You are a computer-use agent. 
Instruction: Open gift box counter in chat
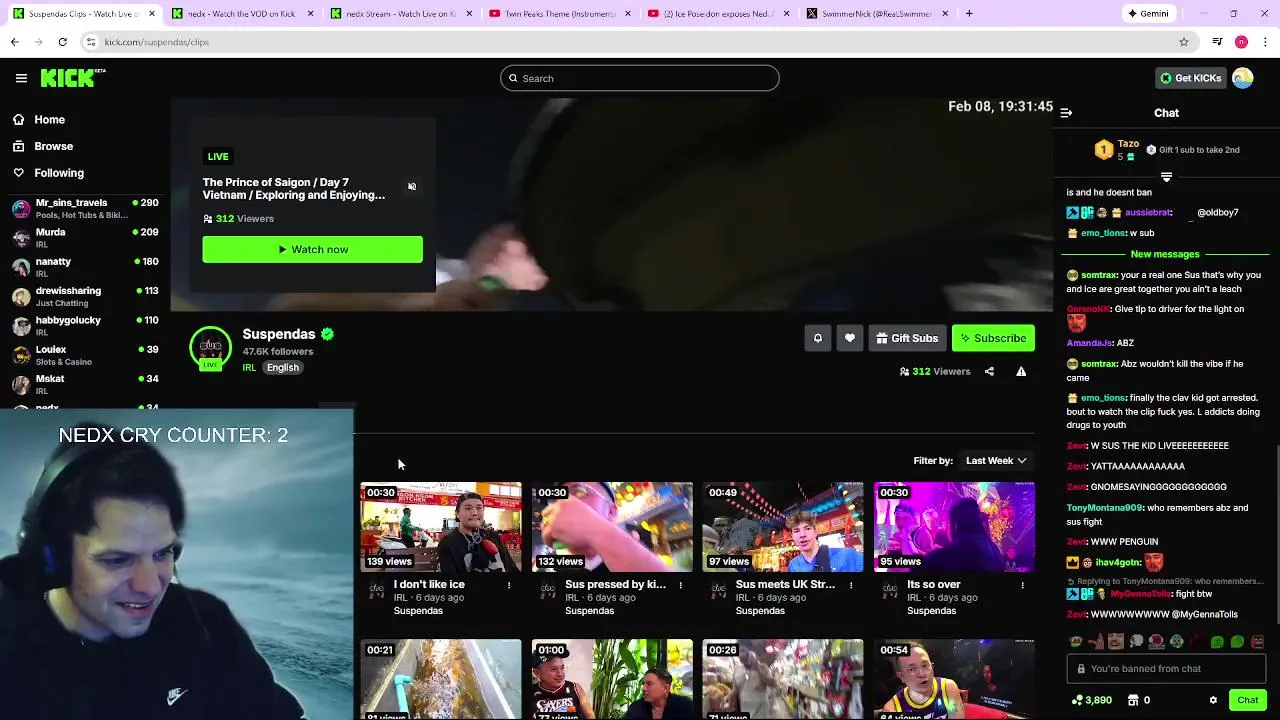[x=1139, y=700]
